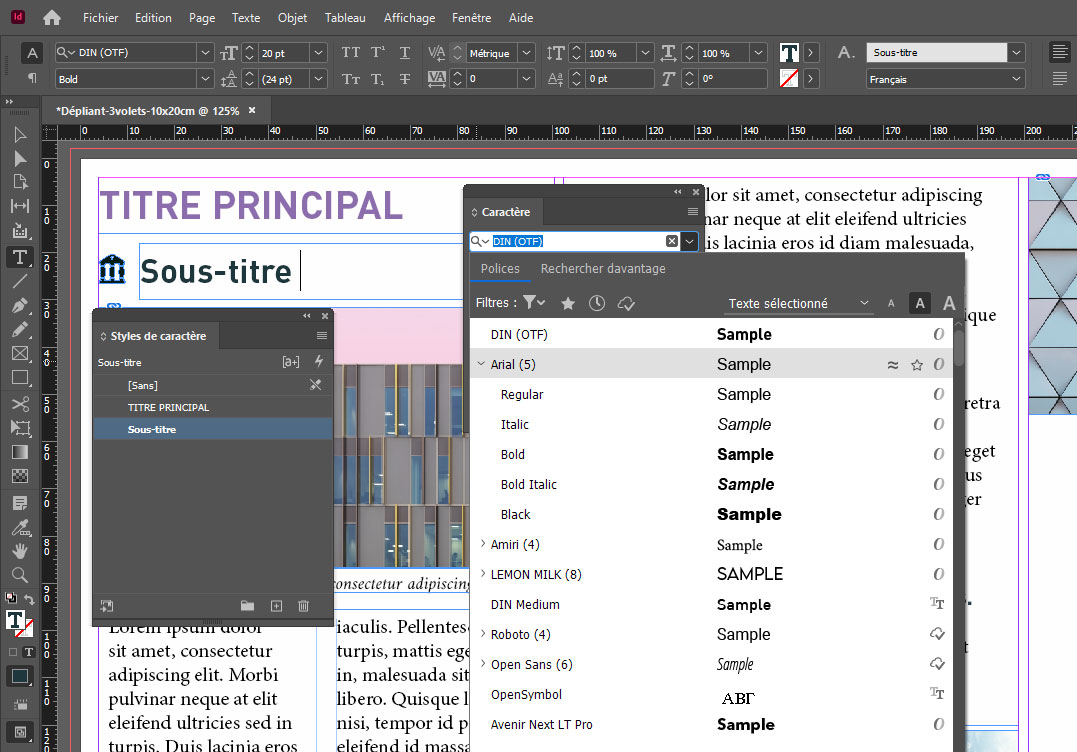Choose Bold Italic under Arial
This screenshot has height=752, width=1077.
pos(712,484)
